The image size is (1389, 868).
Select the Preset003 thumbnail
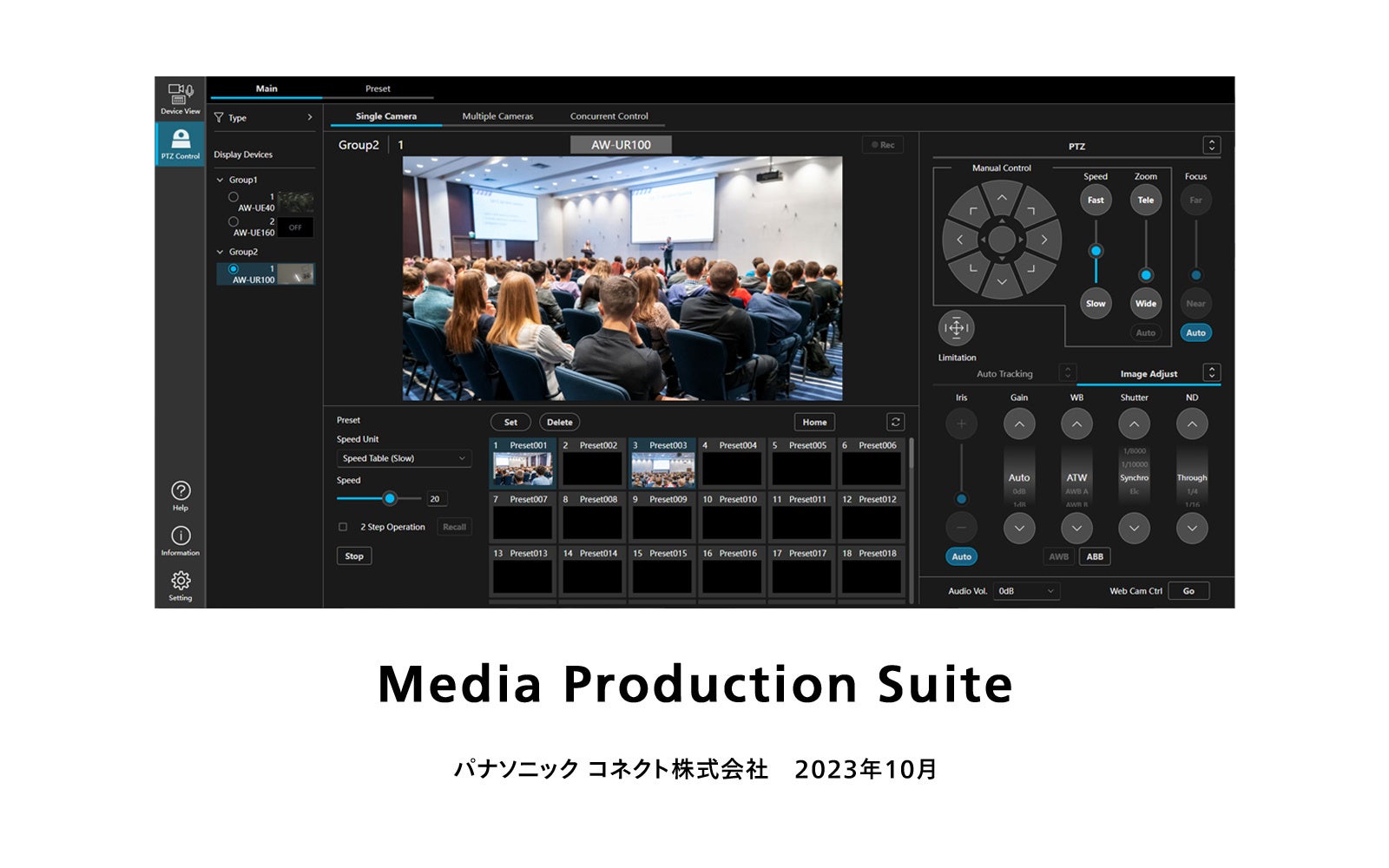click(x=662, y=463)
